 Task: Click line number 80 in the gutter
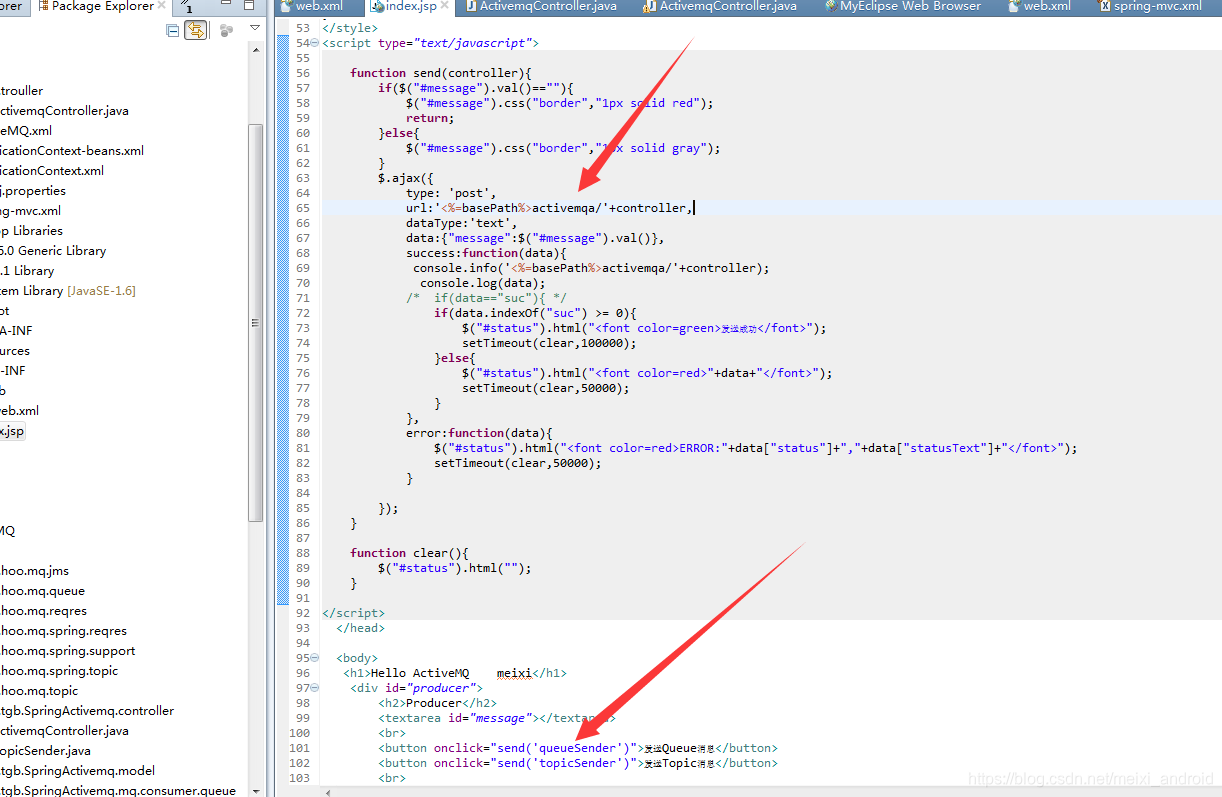click(x=302, y=433)
